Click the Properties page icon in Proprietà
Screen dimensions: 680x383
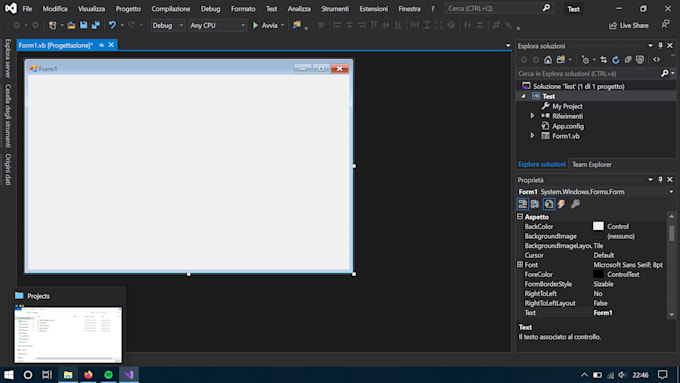[549, 204]
